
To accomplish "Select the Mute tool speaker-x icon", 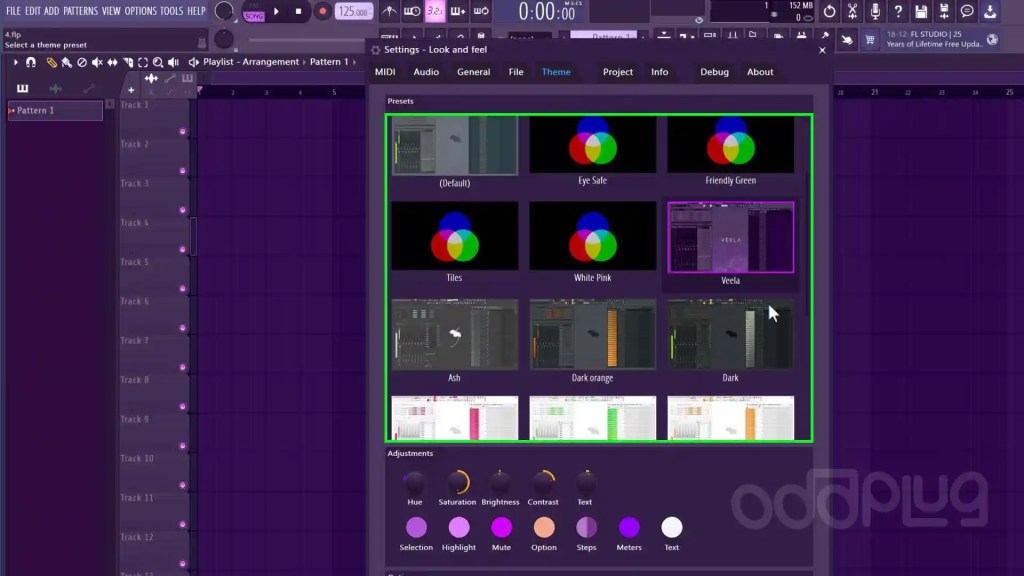I will (x=97, y=62).
